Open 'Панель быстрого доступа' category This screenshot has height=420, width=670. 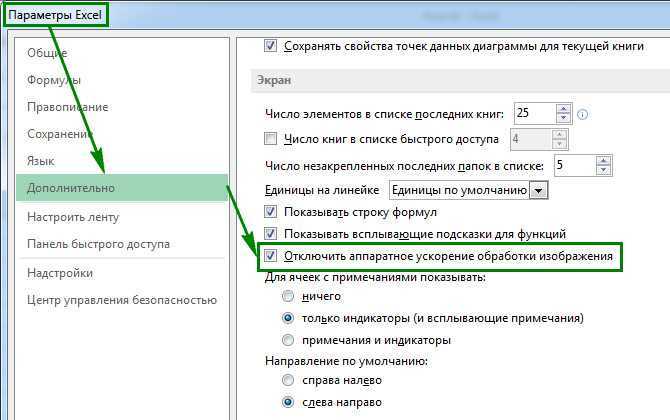(98, 244)
